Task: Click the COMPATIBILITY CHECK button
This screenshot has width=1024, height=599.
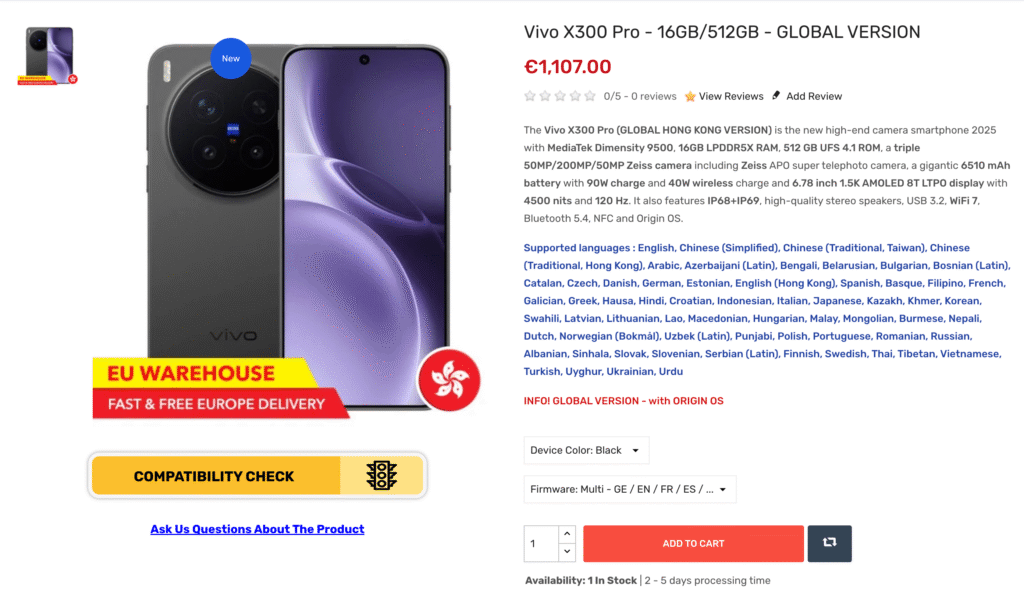Action: point(258,476)
